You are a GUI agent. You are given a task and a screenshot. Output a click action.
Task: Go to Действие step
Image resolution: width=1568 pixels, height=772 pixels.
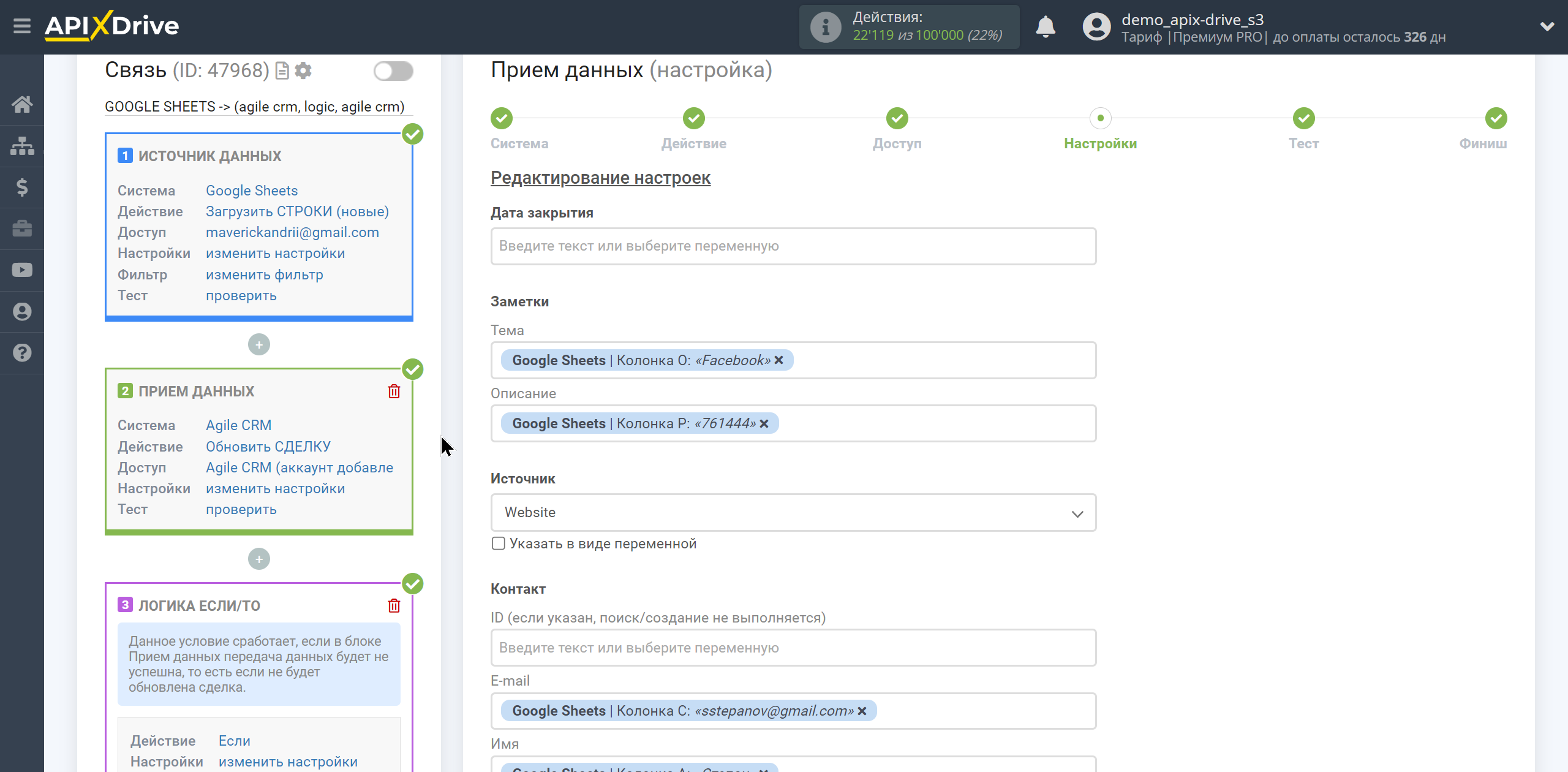(x=694, y=118)
